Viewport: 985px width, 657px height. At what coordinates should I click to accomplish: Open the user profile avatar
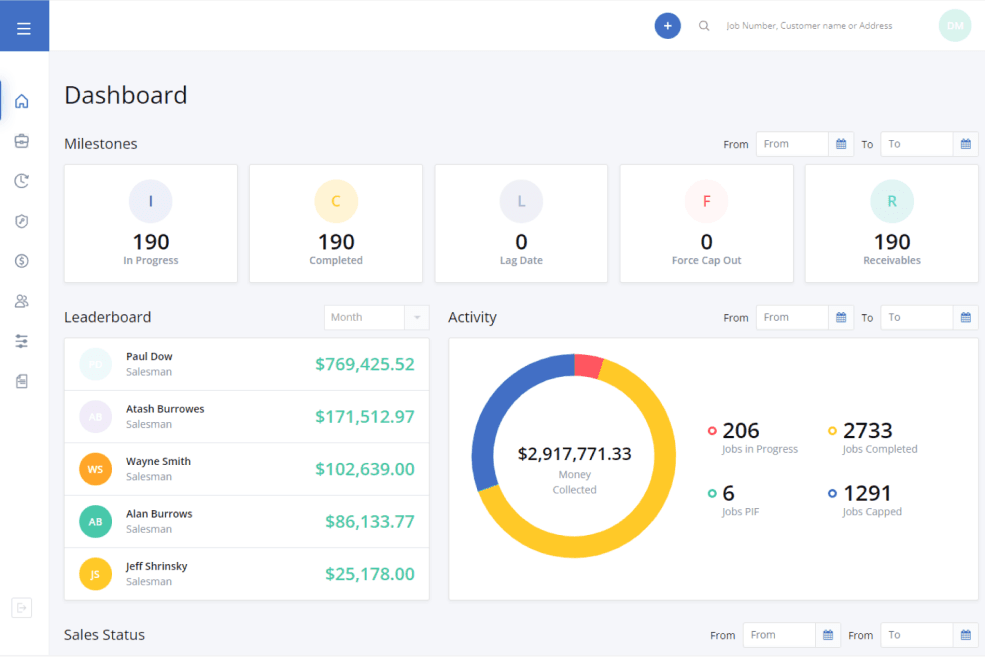tap(954, 26)
